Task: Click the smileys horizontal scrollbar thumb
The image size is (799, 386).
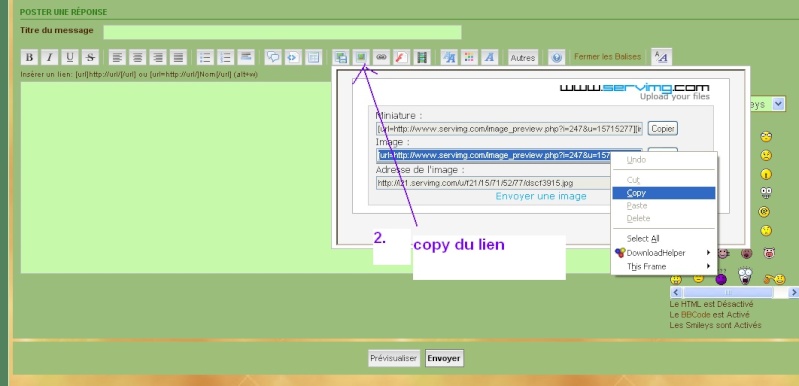Action: (x=728, y=292)
